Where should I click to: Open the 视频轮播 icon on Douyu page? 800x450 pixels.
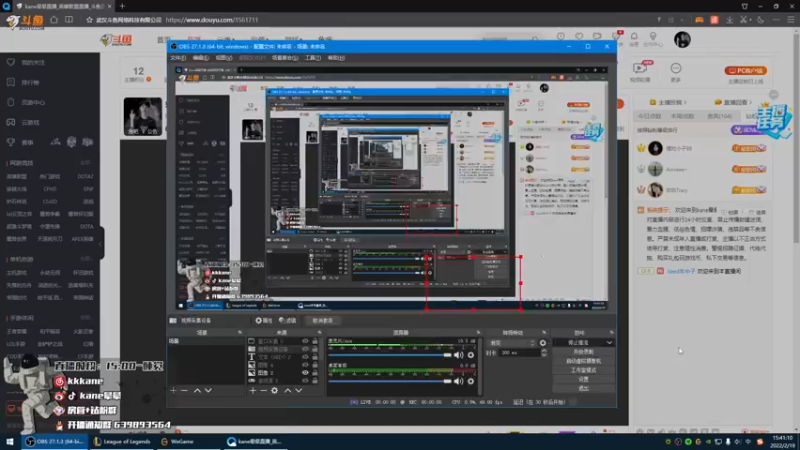tap(640, 68)
